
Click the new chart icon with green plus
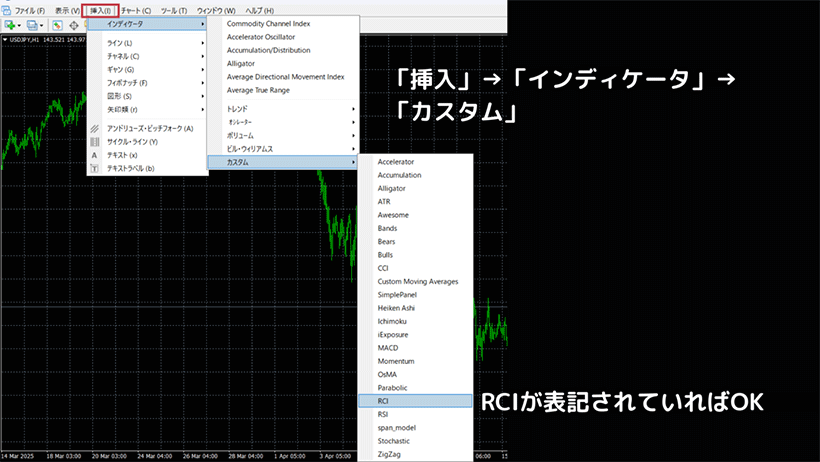(9, 25)
